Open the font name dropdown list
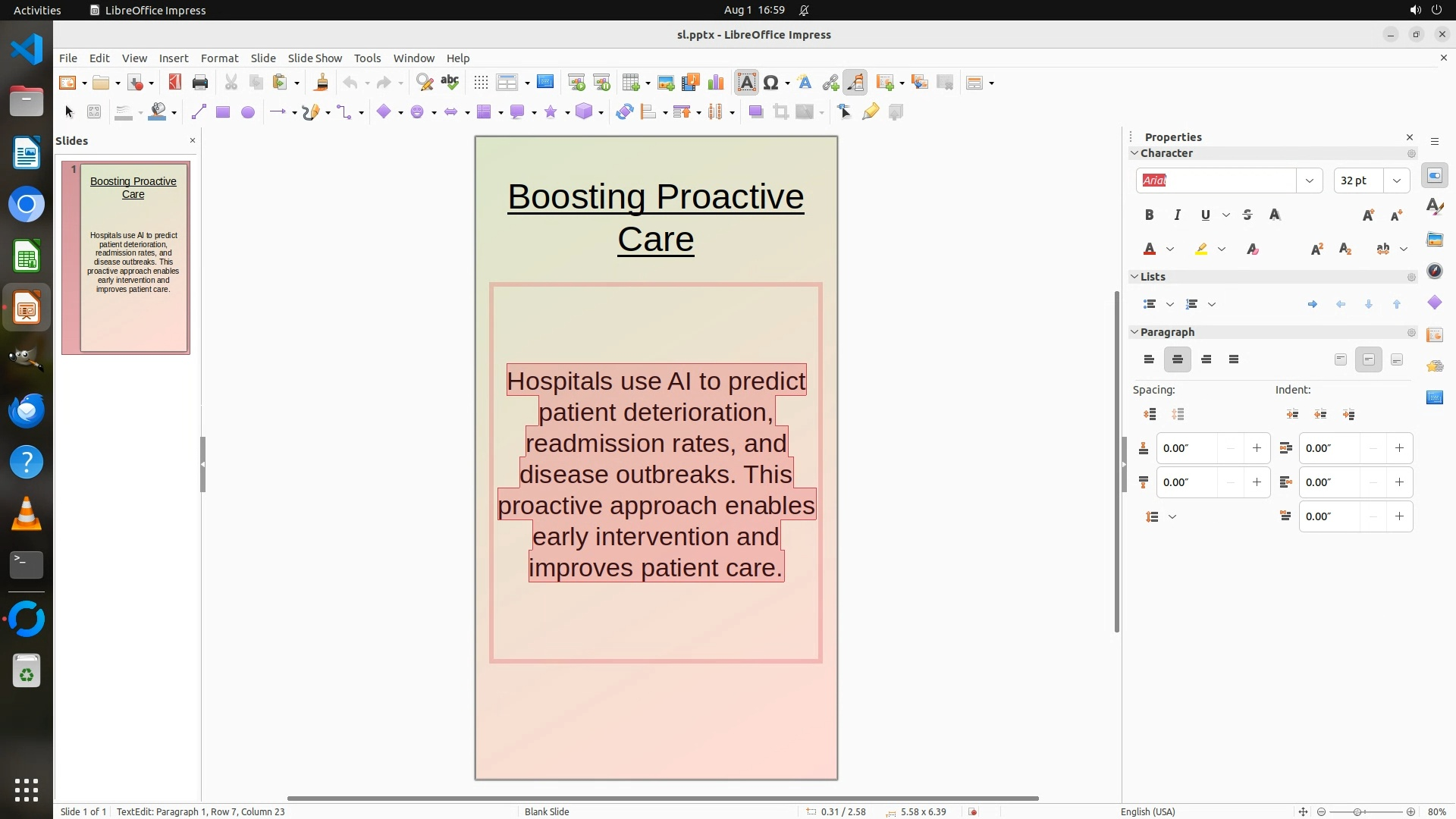This screenshot has height=819, width=1456. pyautogui.click(x=1309, y=180)
